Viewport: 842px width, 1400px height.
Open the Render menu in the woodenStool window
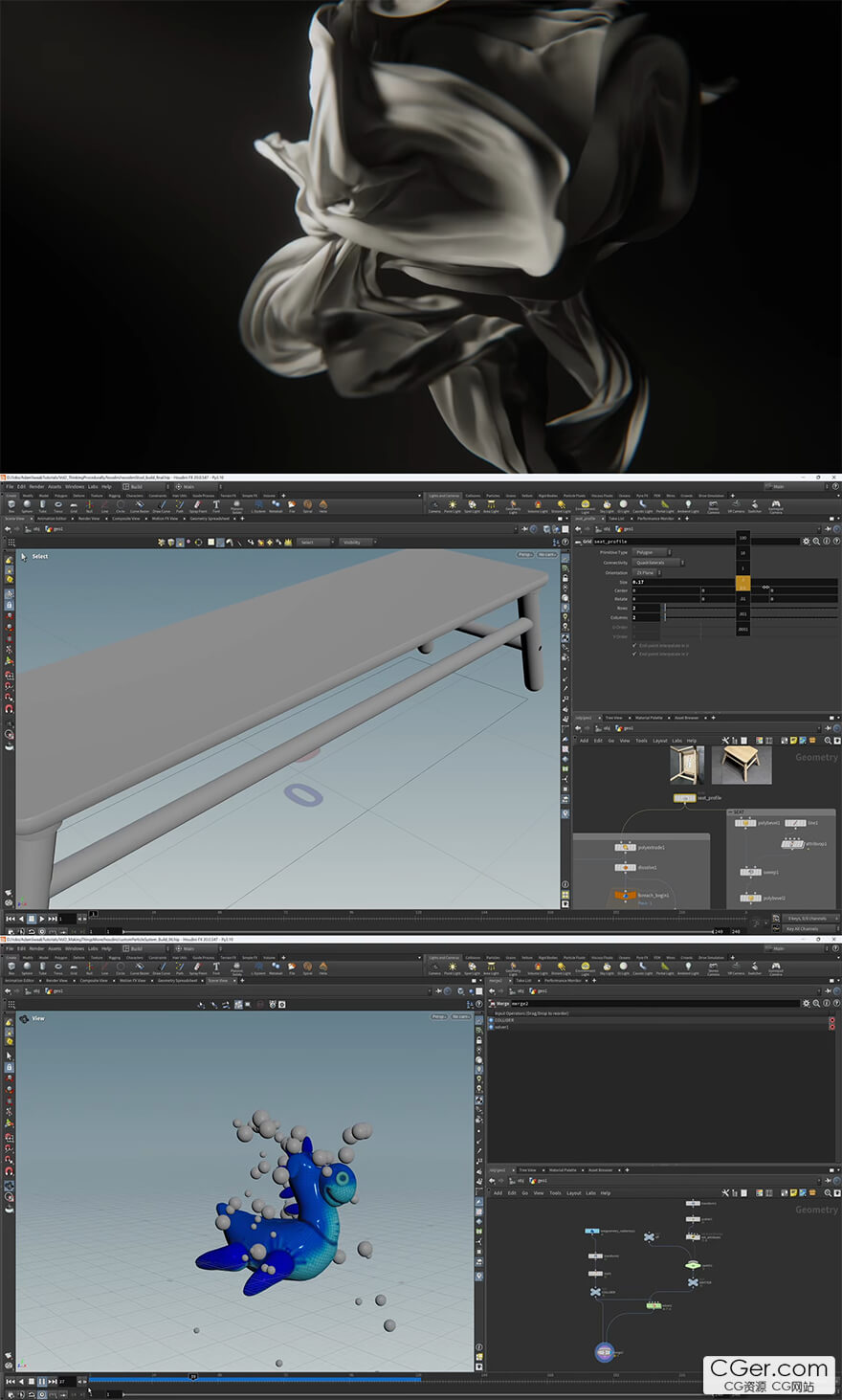pos(36,486)
